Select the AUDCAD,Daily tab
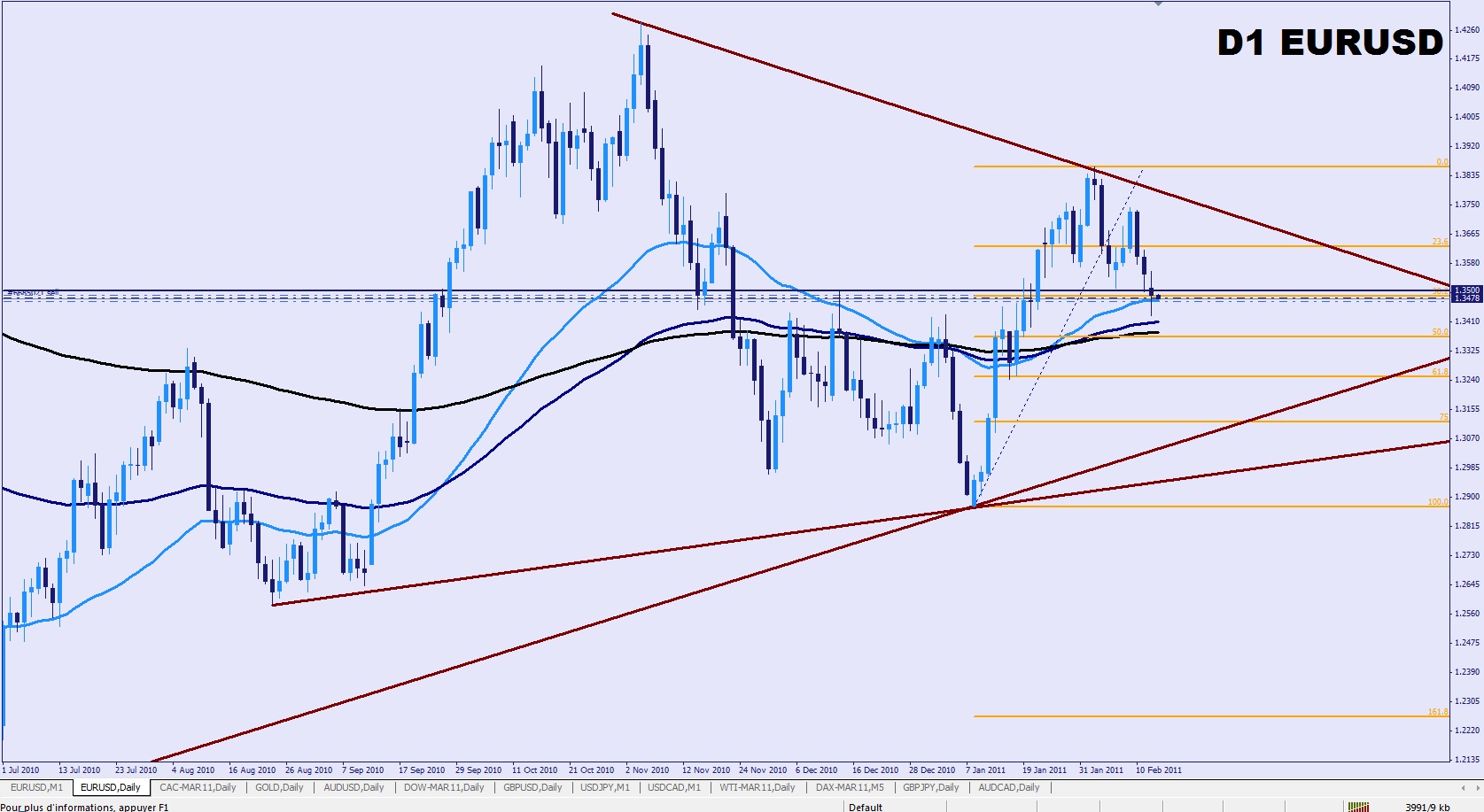 pyautogui.click(x=1009, y=787)
